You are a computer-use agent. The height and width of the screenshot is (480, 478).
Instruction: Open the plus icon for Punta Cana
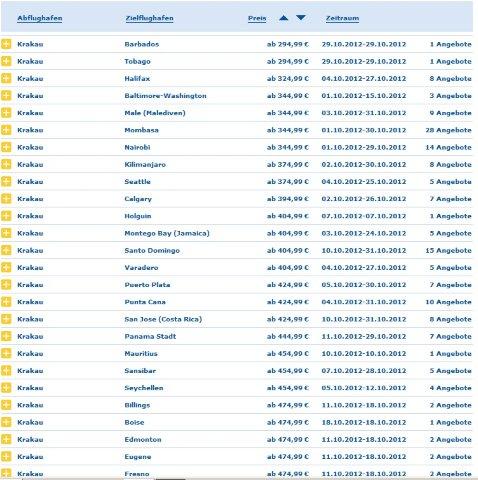6,302
